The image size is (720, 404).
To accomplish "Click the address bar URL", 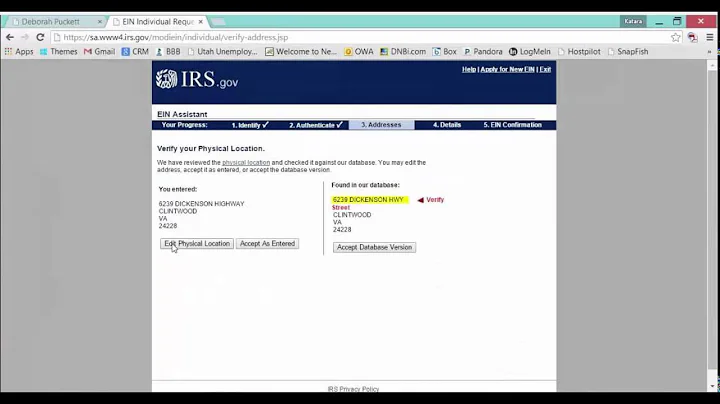I will tap(176, 38).
